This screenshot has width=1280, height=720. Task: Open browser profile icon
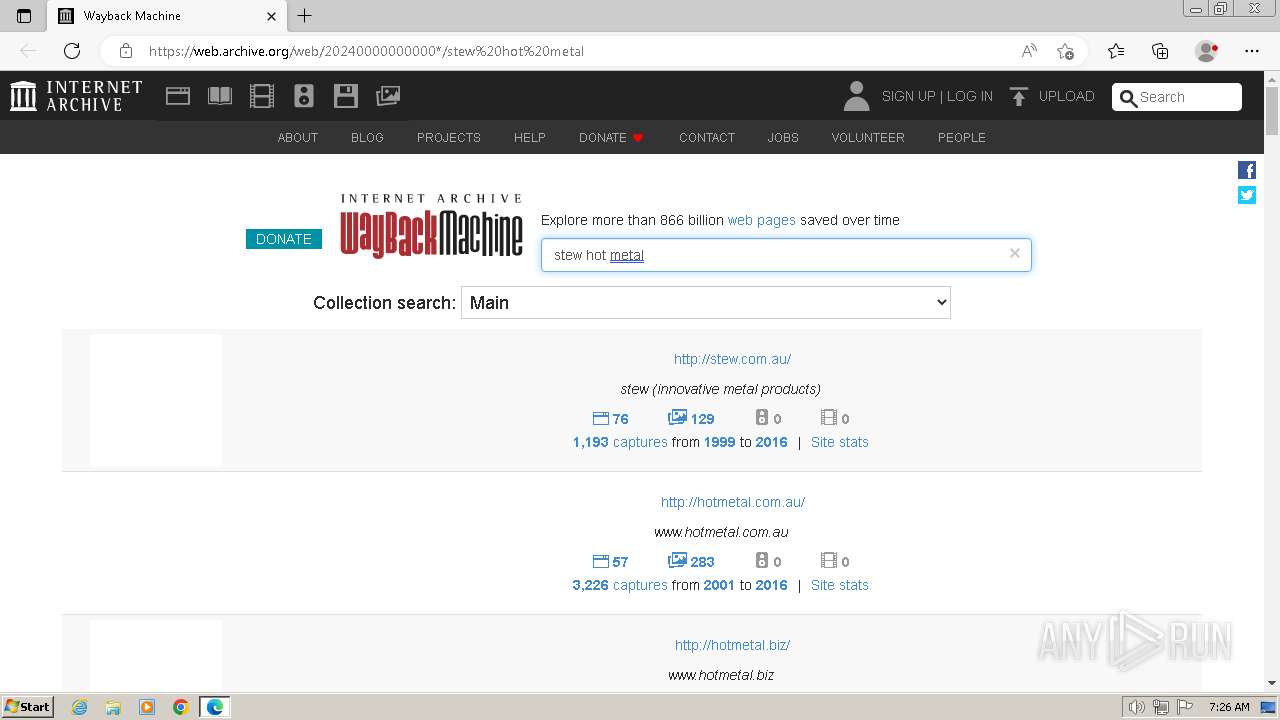[1207, 51]
